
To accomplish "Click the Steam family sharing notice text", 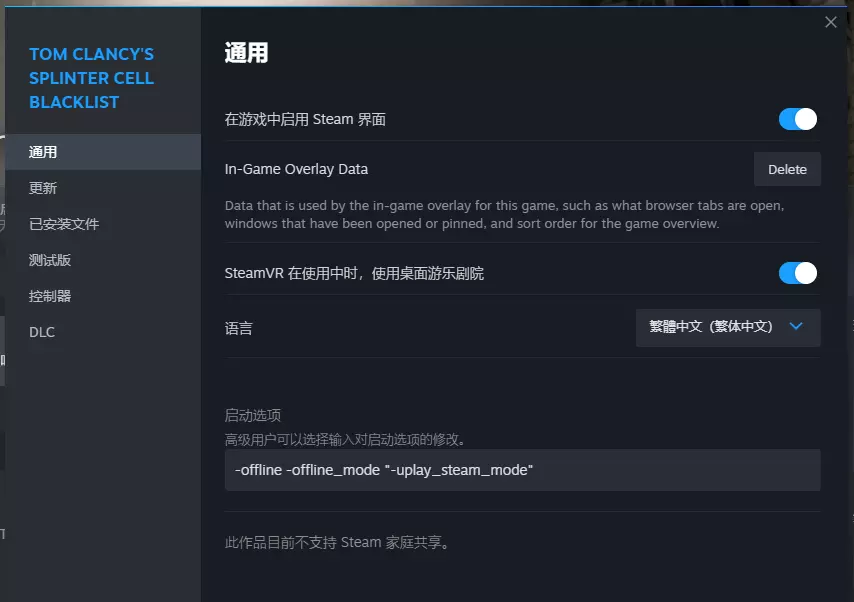I will tap(337, 543).
